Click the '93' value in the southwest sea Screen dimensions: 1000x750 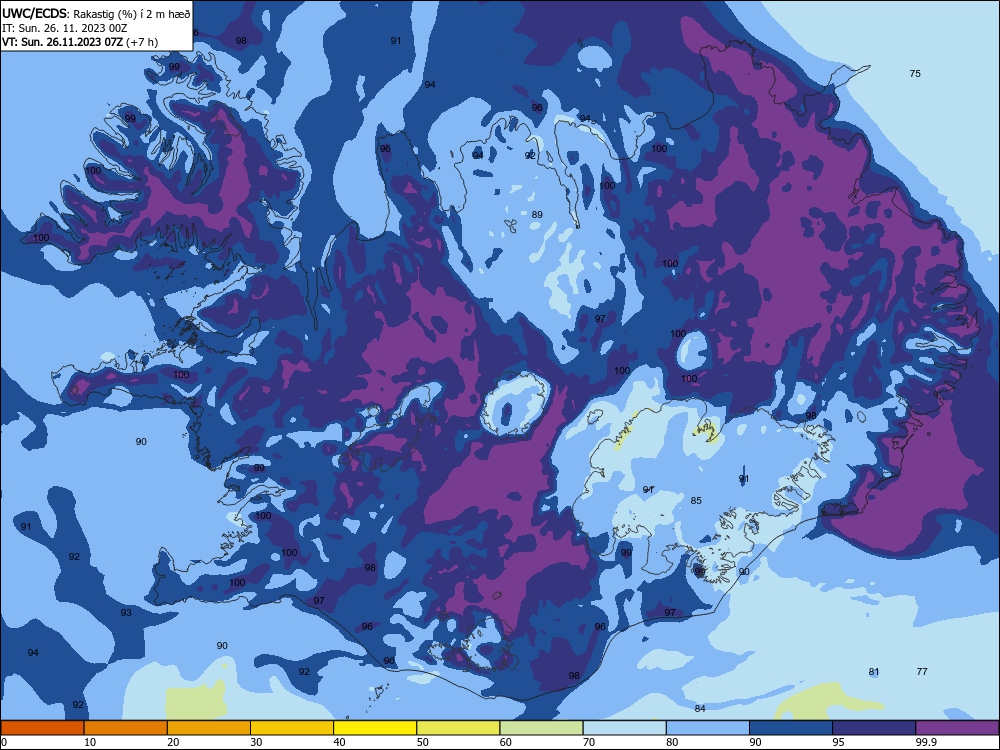(x=126, y=612)
